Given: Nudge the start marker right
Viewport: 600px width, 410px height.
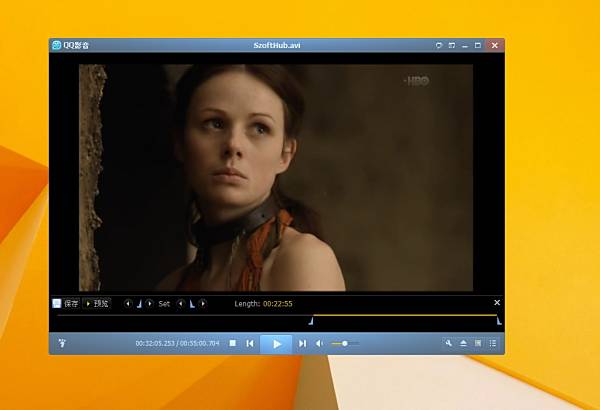Looking at the screenshot, I should click(149, 304).
